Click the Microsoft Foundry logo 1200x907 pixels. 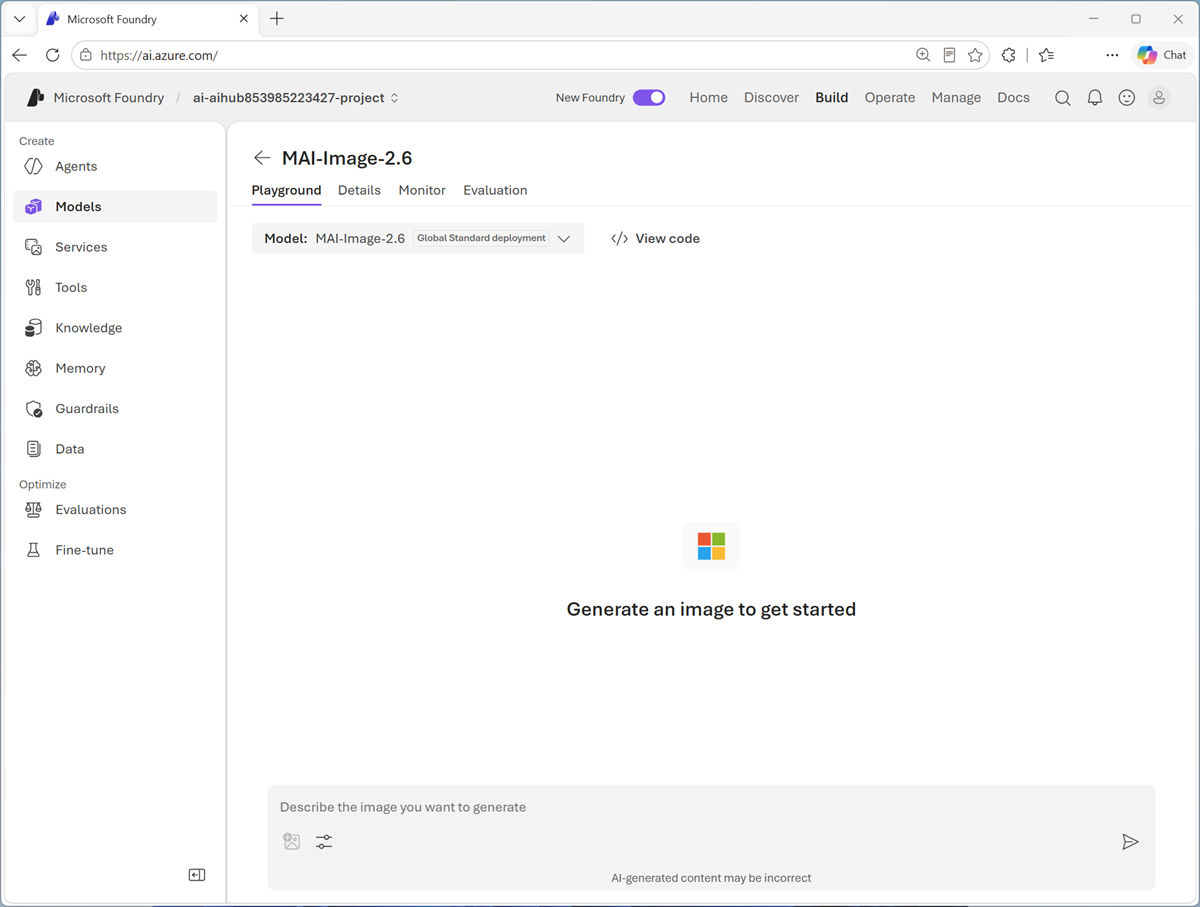[x=36, y=98]
